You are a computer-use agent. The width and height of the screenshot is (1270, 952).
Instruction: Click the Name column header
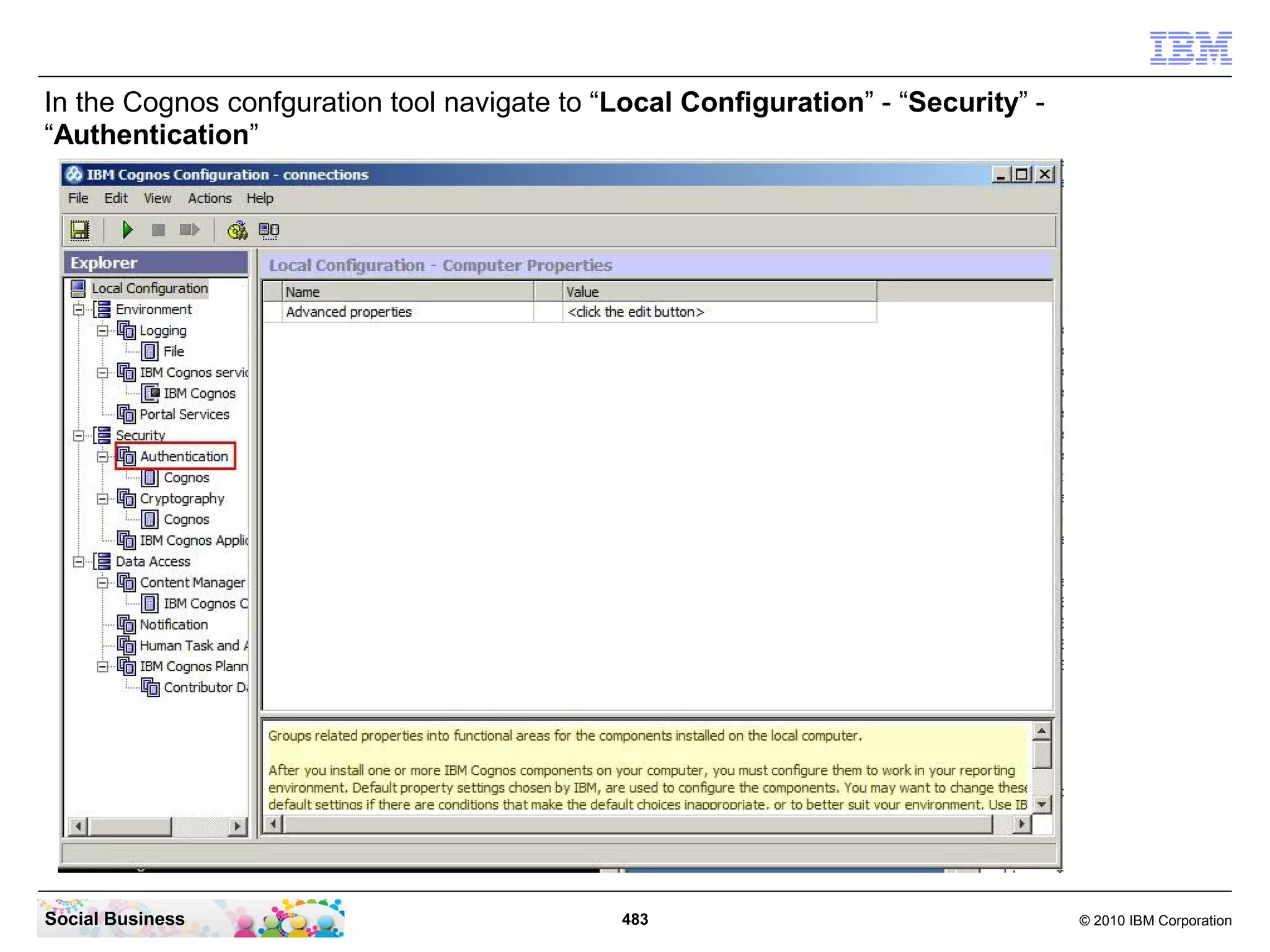coord(409,292)
